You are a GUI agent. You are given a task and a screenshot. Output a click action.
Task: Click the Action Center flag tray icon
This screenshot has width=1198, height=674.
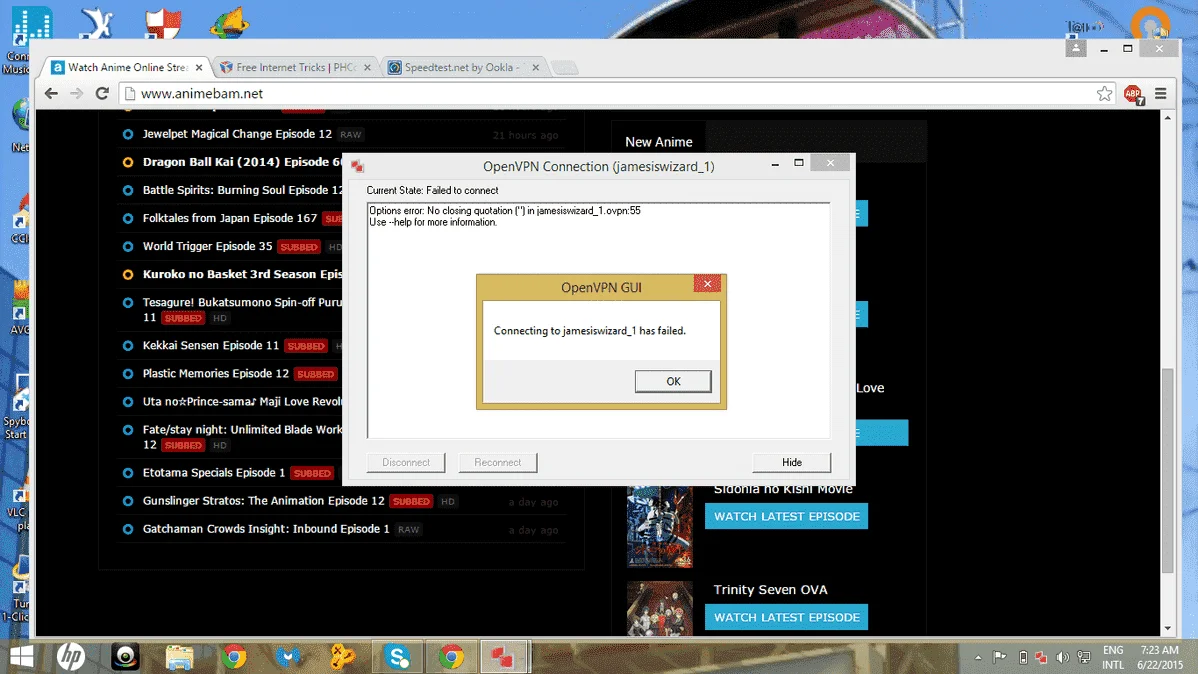[999, 657]
